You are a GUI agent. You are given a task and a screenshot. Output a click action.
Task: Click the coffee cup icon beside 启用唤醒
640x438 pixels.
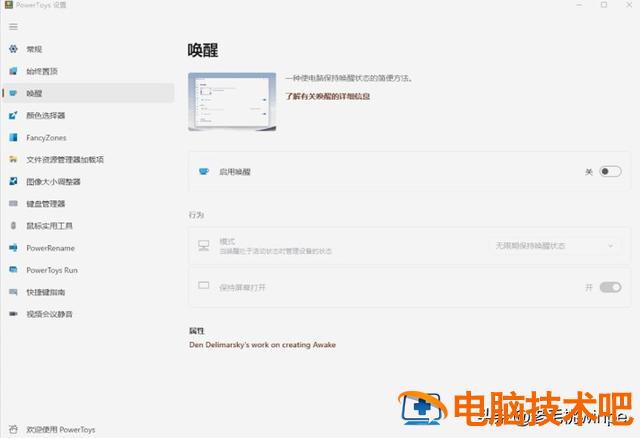204,171
